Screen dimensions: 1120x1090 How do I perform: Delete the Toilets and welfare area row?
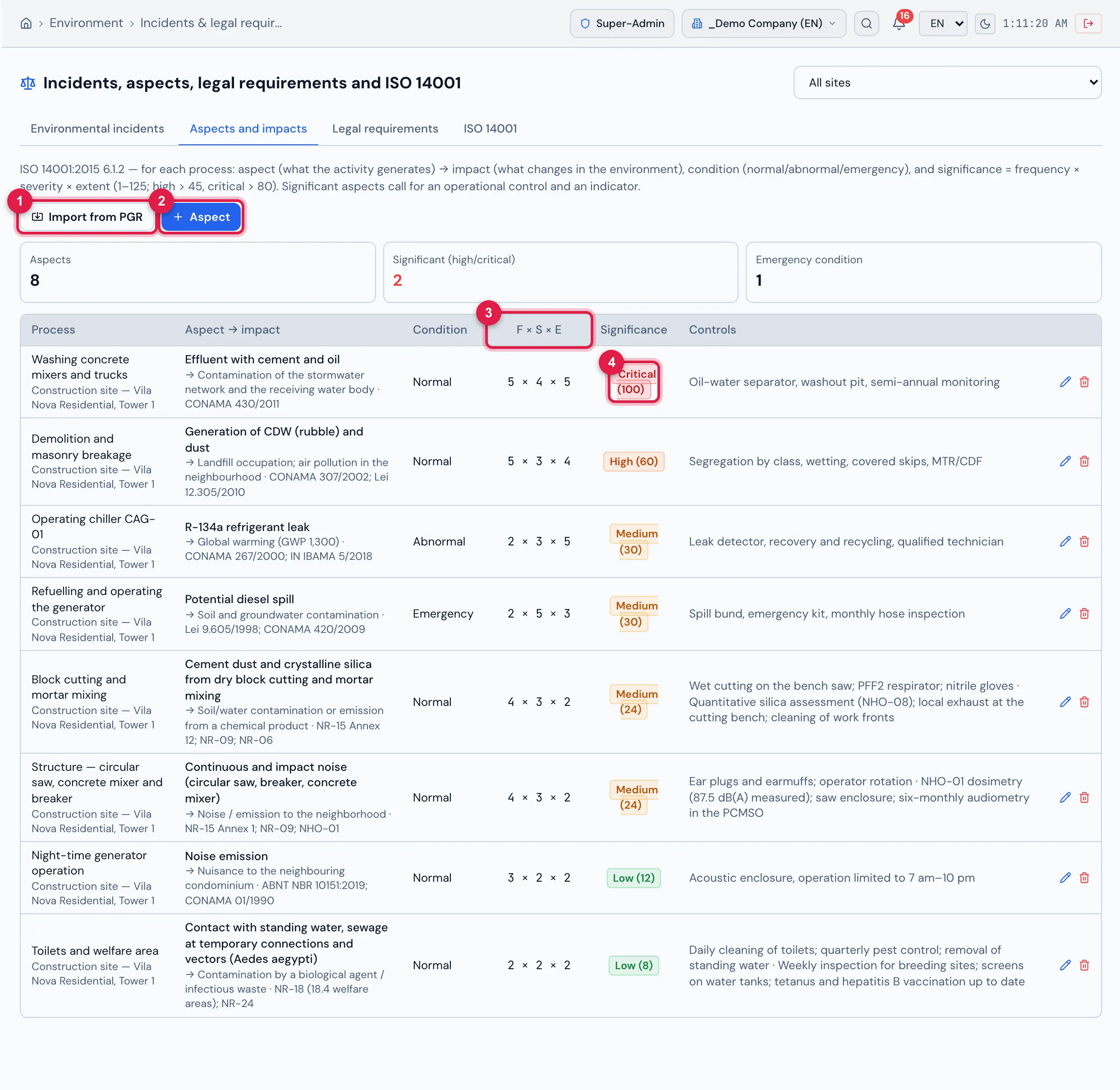click(x=1084, y=965)
